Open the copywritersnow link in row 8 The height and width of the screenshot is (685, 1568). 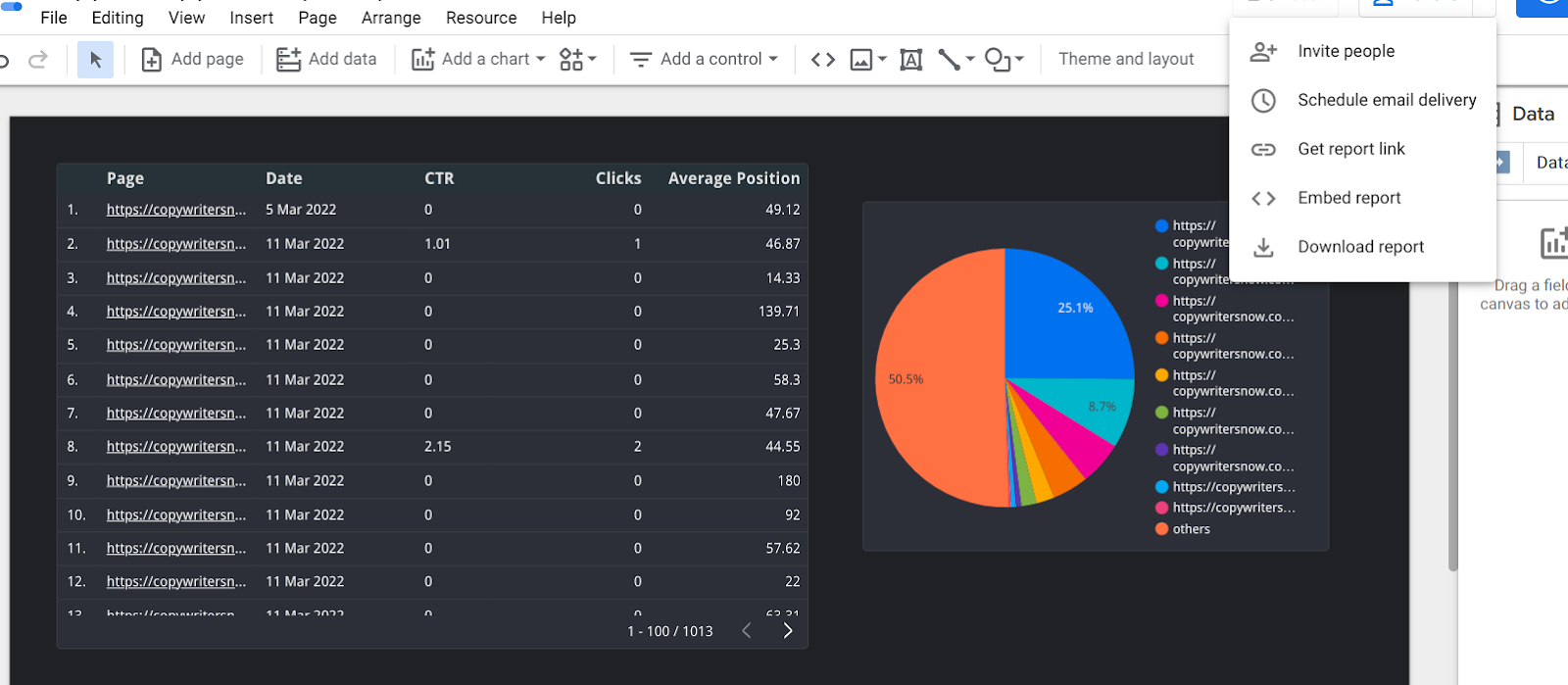click(x=176, y=447)
